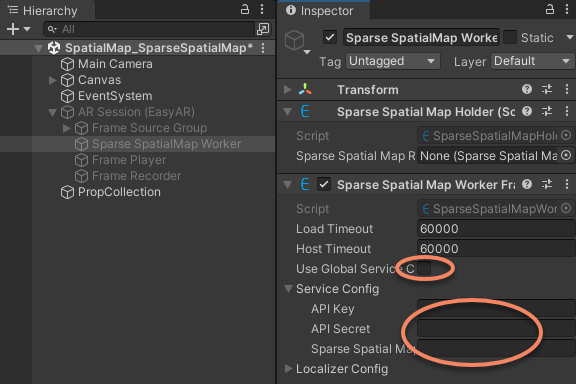Click the Load Timeout value field

(496, 229)
